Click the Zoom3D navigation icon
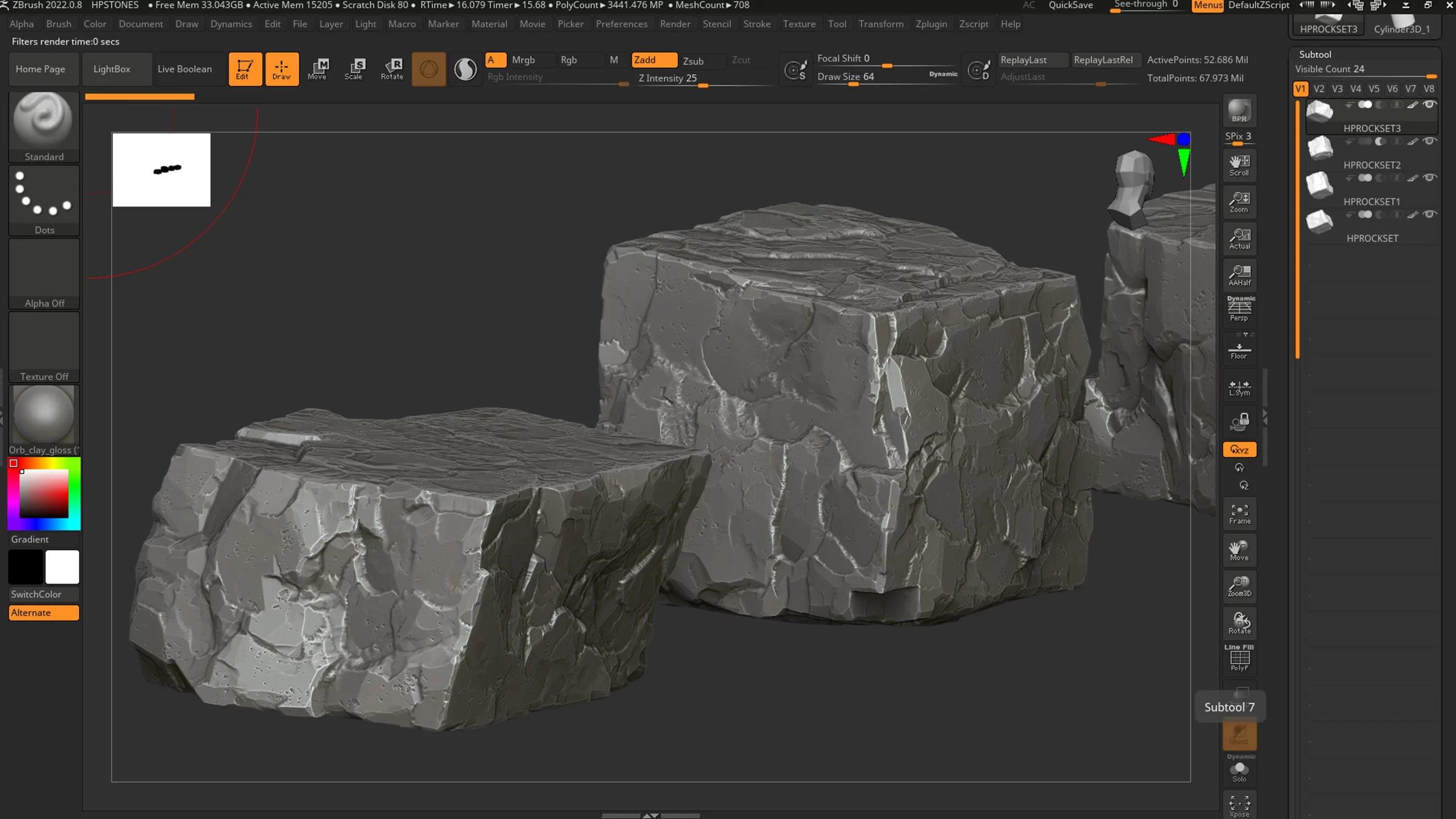Image resolution: width=1456 pixels, height=819 pixels. pos(1239,586)
